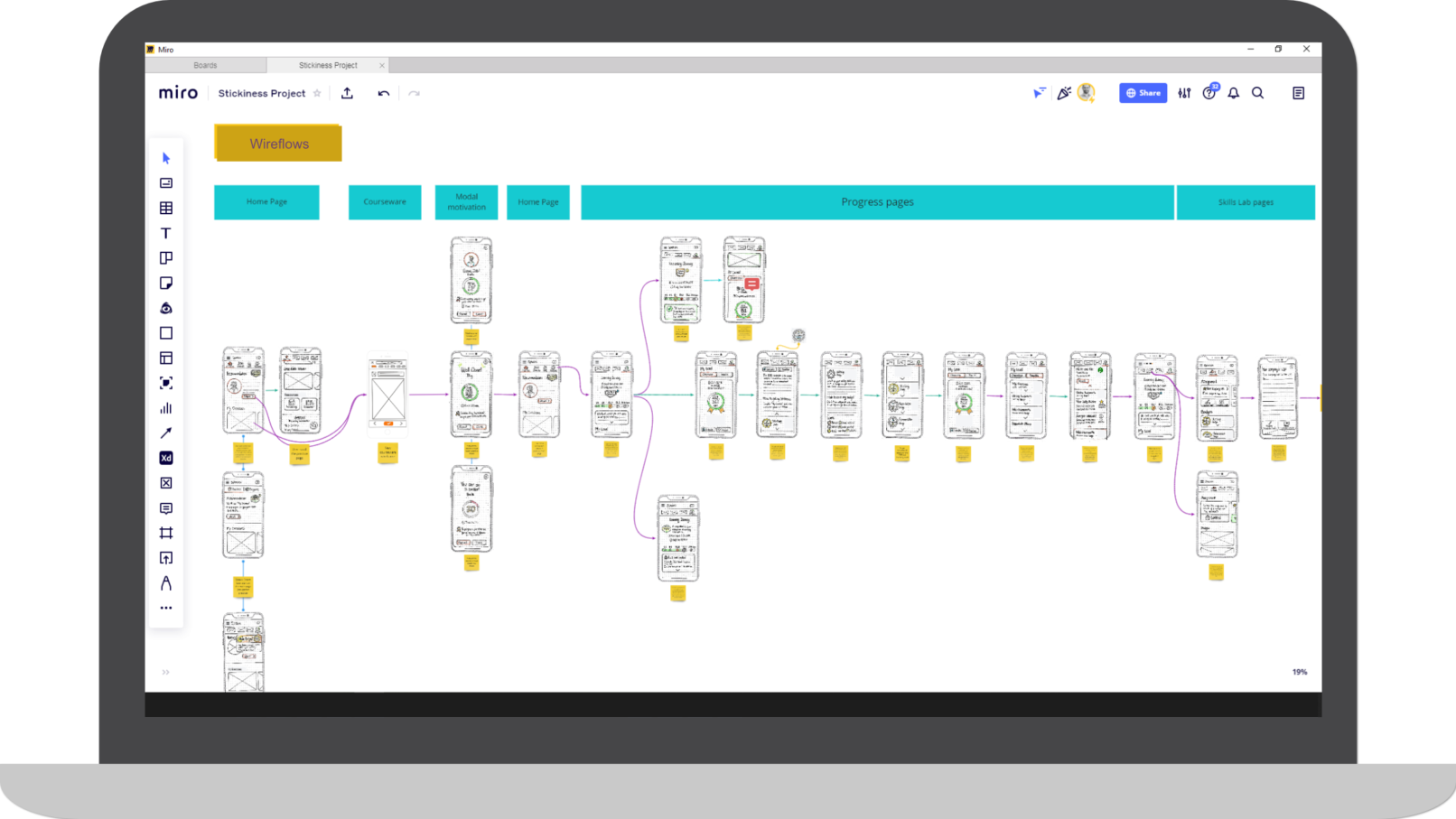This screenshot has height=819, width=1456.
Task: Expand the collapsed bottom-left panel chevrons
Action: [165, 672]
